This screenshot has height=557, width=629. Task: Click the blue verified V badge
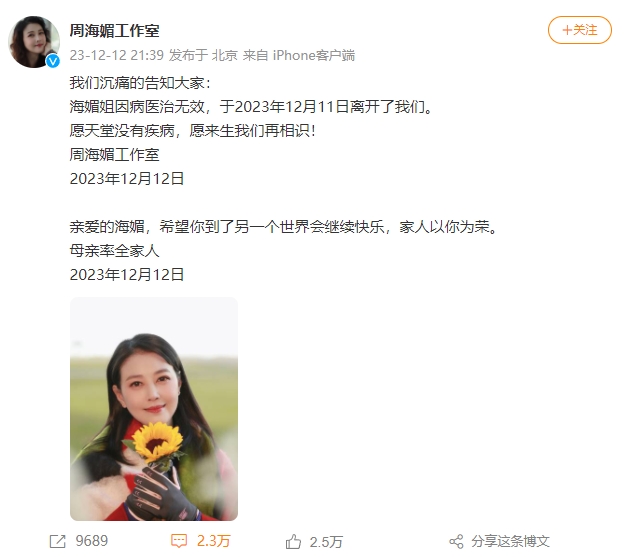pos(53,61)
